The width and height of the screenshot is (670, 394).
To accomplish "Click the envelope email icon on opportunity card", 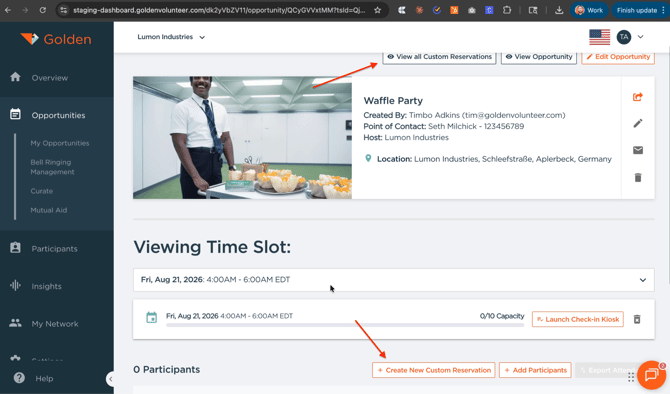I will 638,150.
